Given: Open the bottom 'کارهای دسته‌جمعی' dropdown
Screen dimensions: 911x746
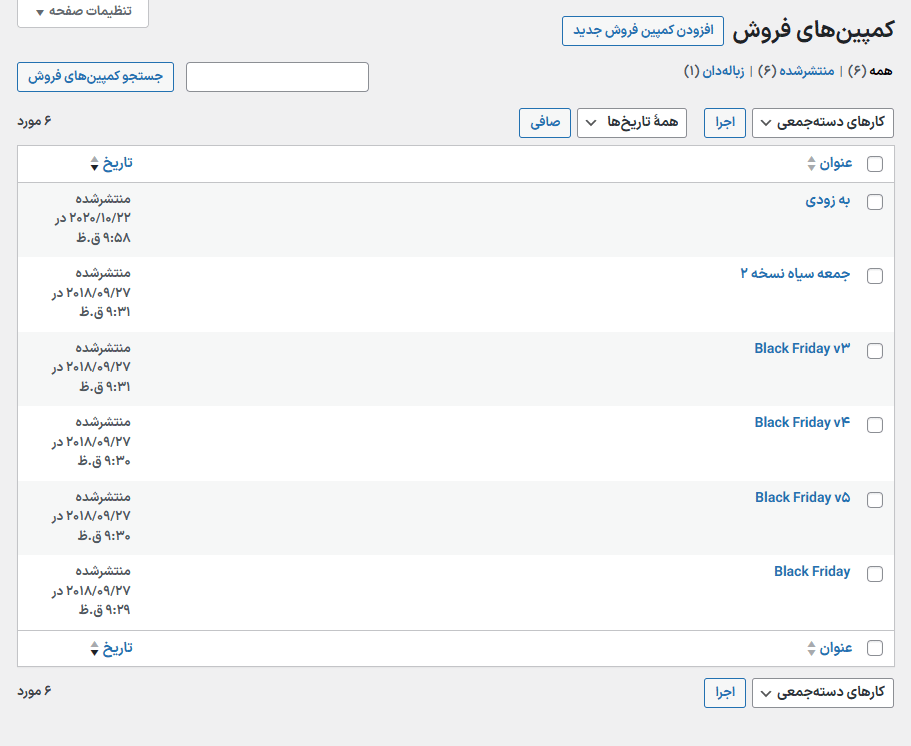Looking at the screenshot, I should pyautogui.click(x=823, y=693).
